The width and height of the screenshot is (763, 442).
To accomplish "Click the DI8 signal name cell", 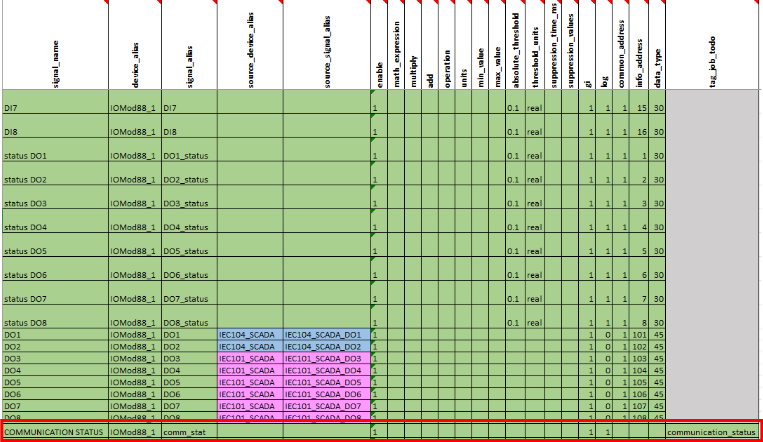I will [55, 126].
